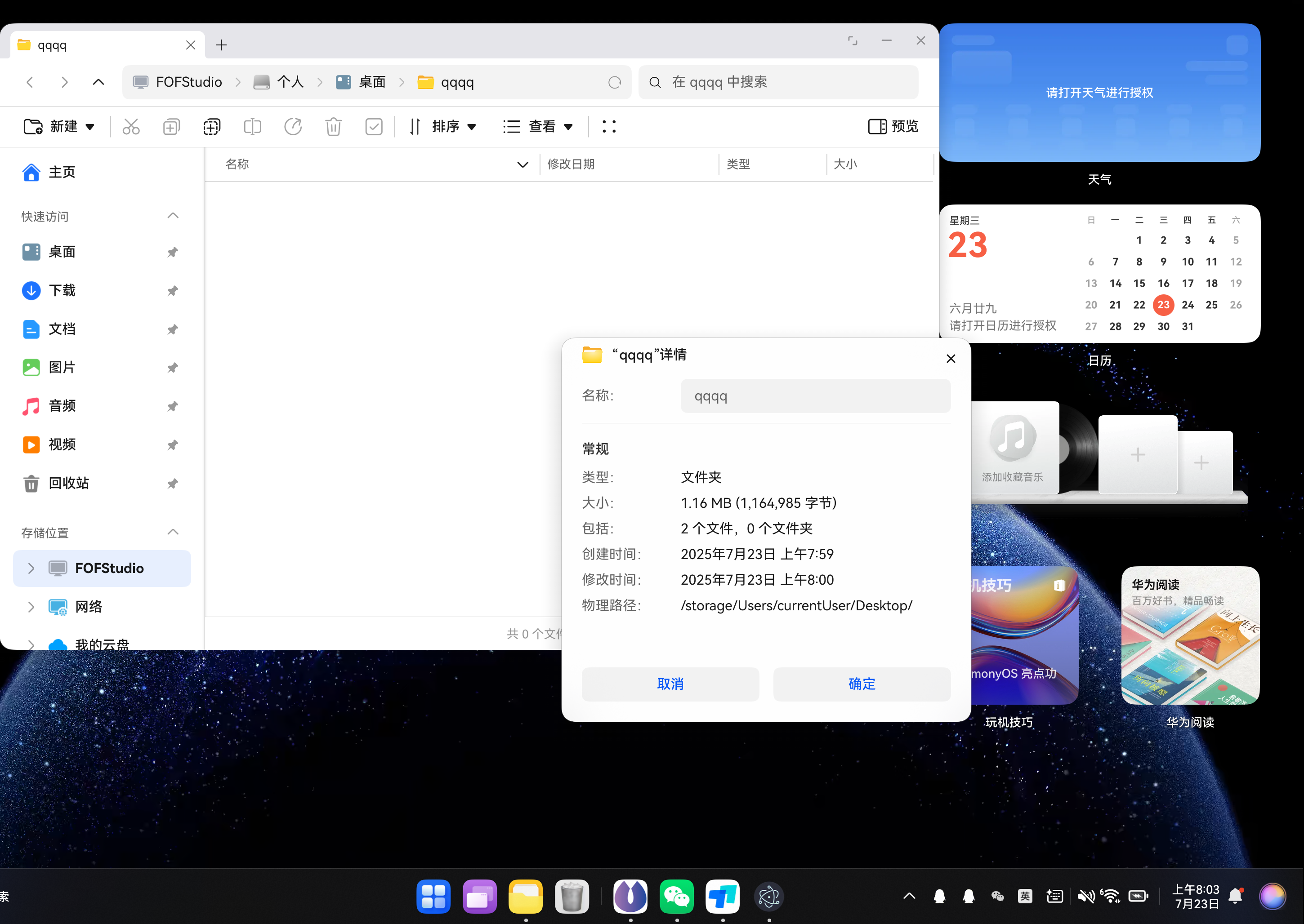Click 取消 in the details dialog
Image resolution: width=1304 pixels, height=924 pixels.
670,684
